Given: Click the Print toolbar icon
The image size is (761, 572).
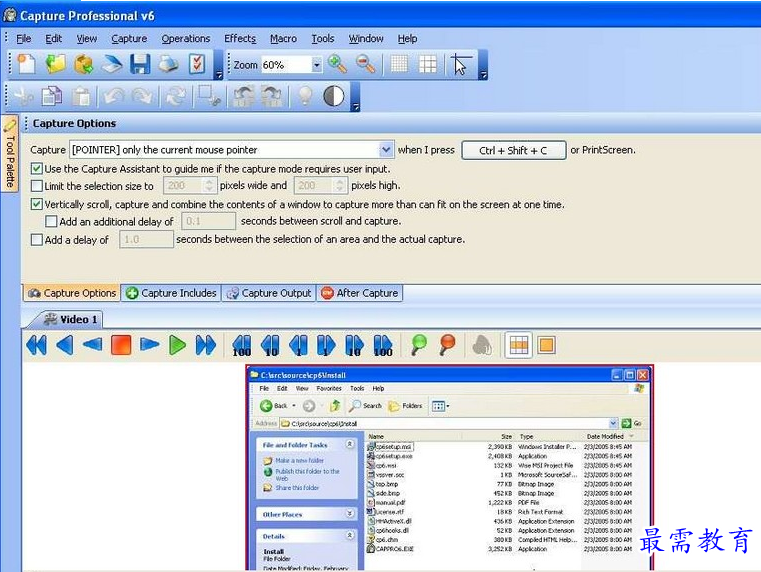Looking at the screenshot, I should click(x=168, y=64).
